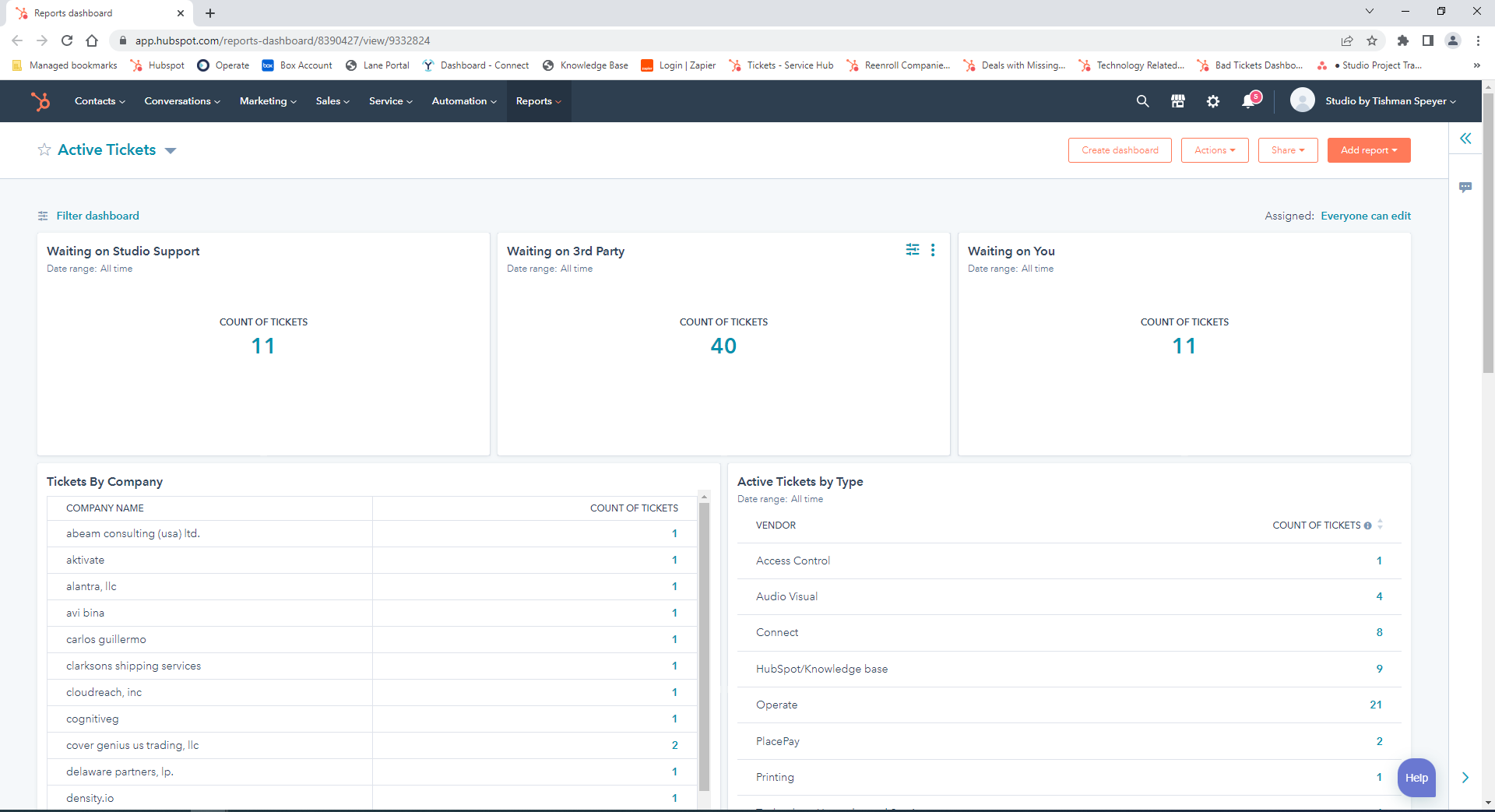This screenshot has width=1495, height=812.
Task: Open filter icon on Waiting on 3rd Party
Action: tap(913, 250)
